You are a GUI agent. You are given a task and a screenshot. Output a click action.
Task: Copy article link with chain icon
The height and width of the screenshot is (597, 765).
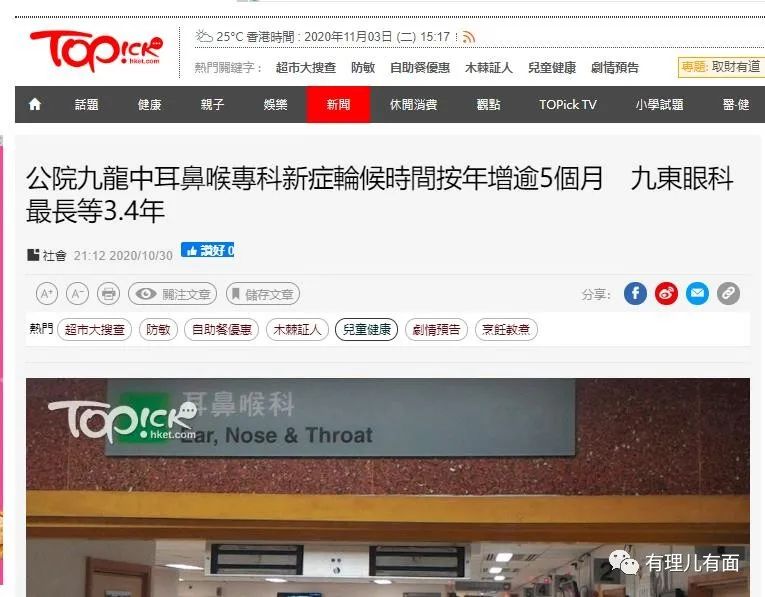[x=728, y=294]
